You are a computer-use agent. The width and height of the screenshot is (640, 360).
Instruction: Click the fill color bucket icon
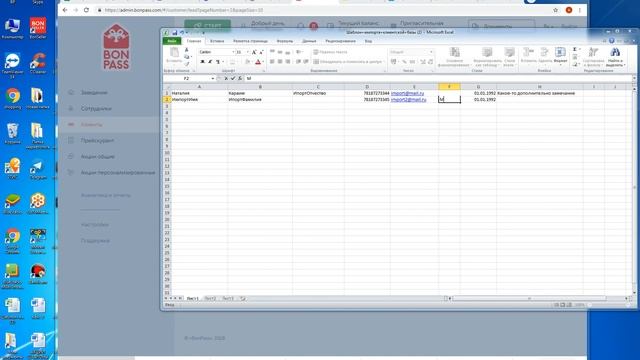tap(247, 62)
